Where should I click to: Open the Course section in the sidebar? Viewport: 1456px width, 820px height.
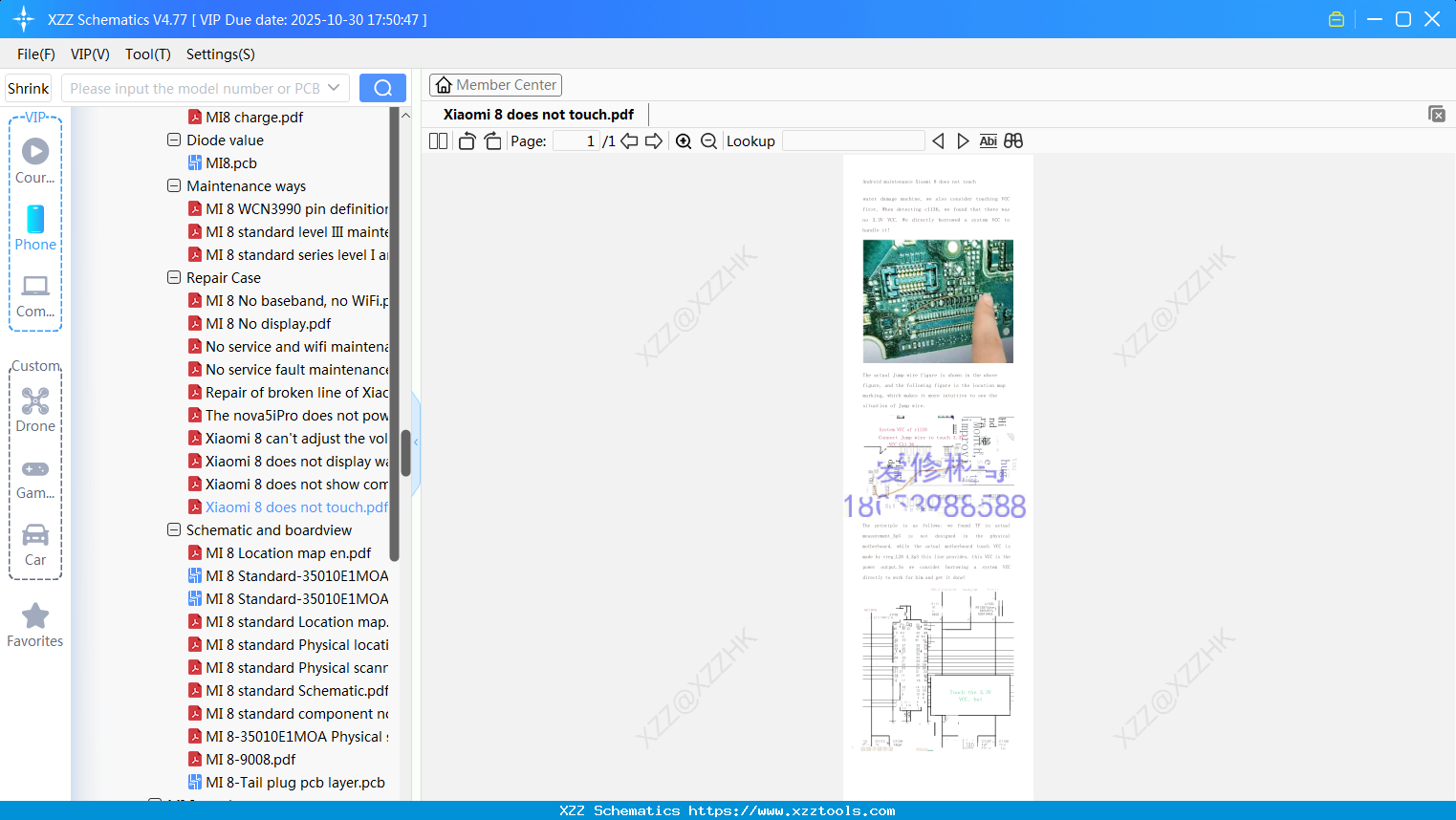coord(35,161)
